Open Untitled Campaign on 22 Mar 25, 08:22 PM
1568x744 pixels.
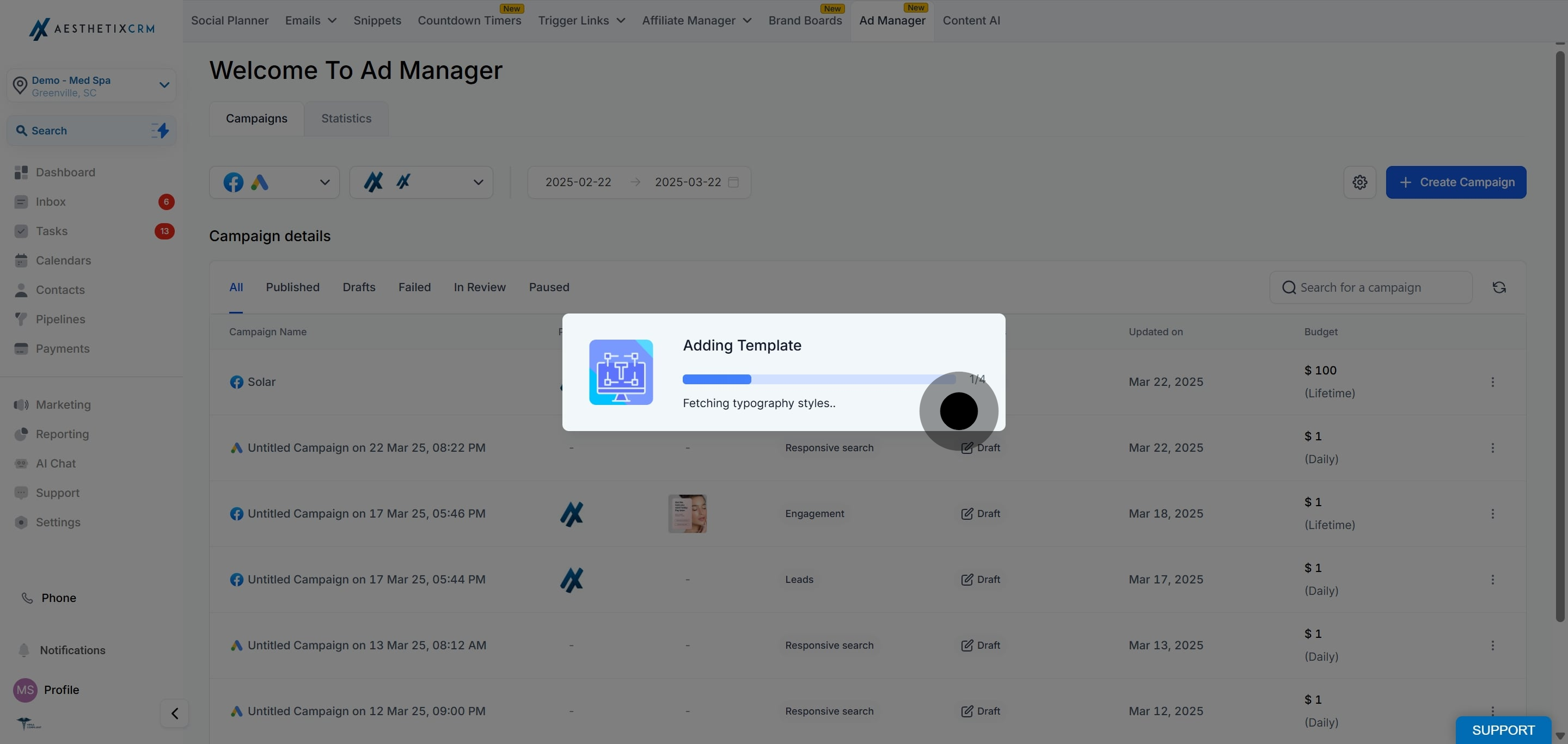[x=366, y=448]
